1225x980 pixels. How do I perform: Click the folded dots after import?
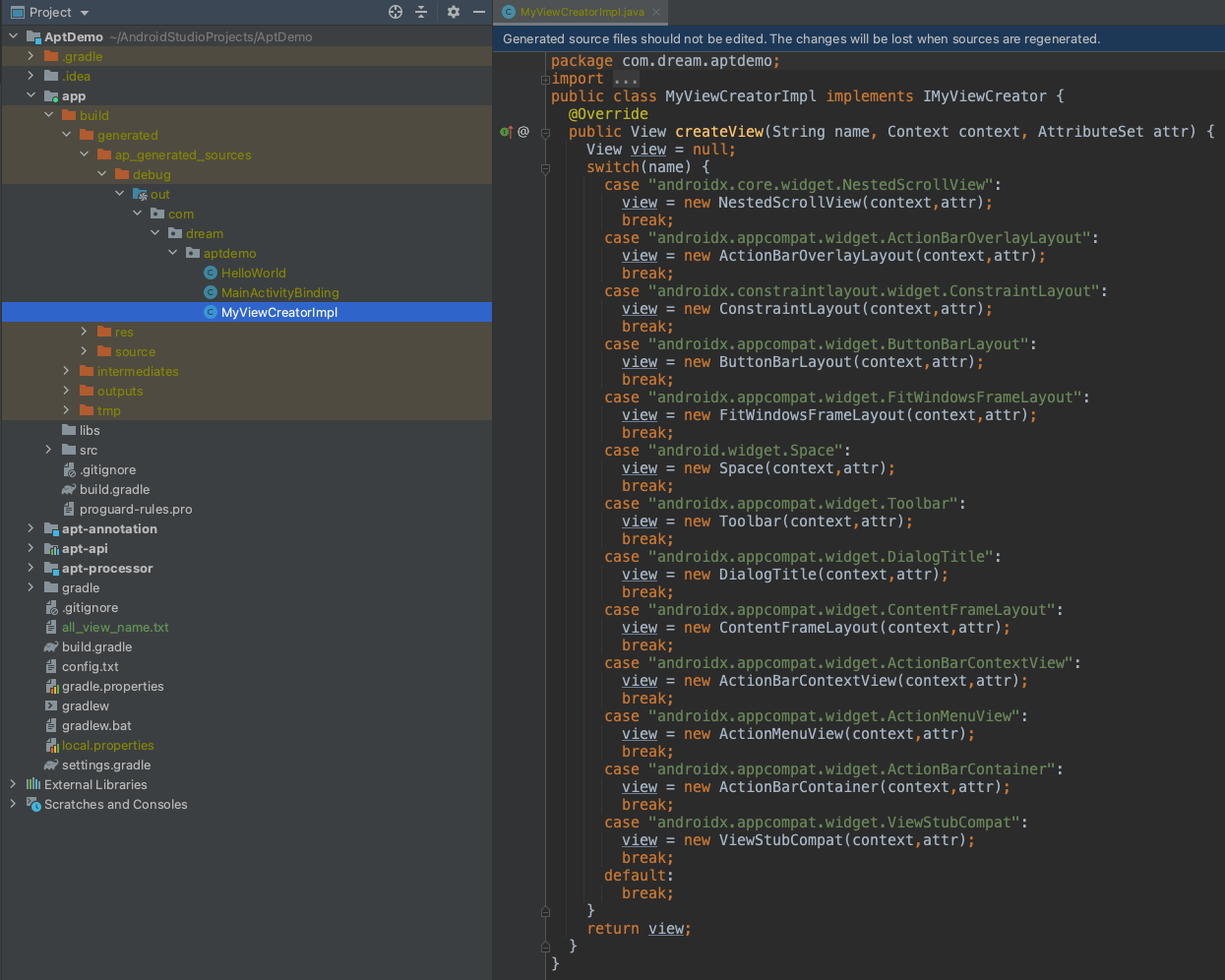pos(626,79)
